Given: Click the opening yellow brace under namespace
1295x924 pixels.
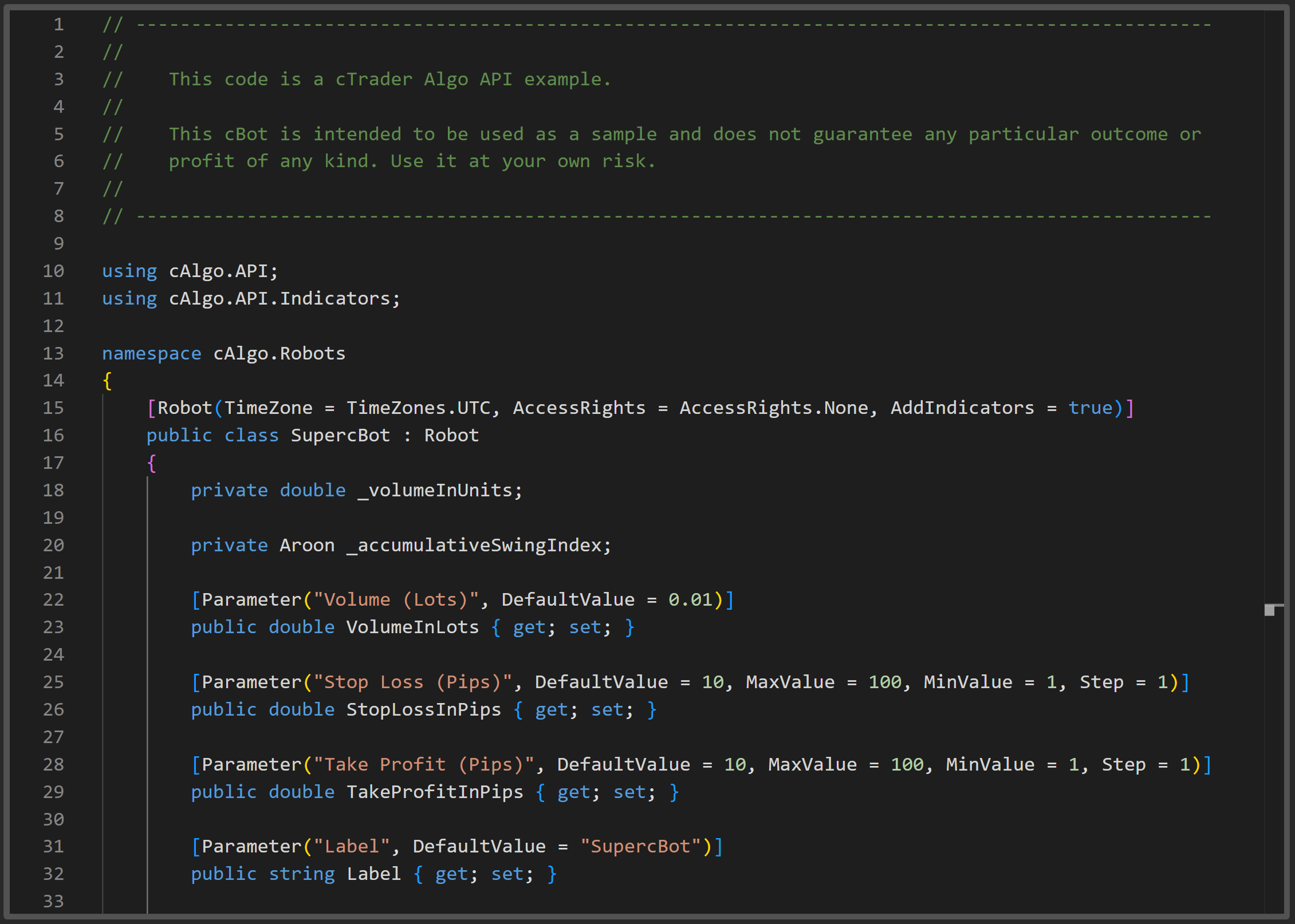Looking at the screenshot, I should point(107,381).
